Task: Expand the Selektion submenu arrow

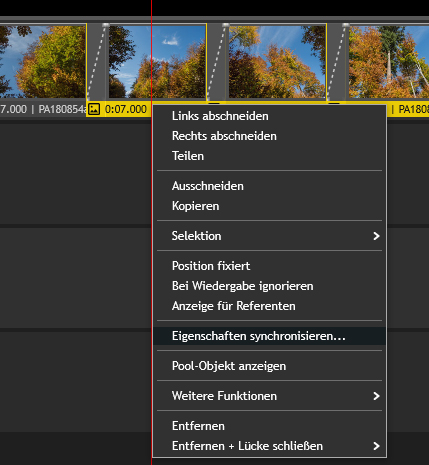Action: tap(376, 236)
